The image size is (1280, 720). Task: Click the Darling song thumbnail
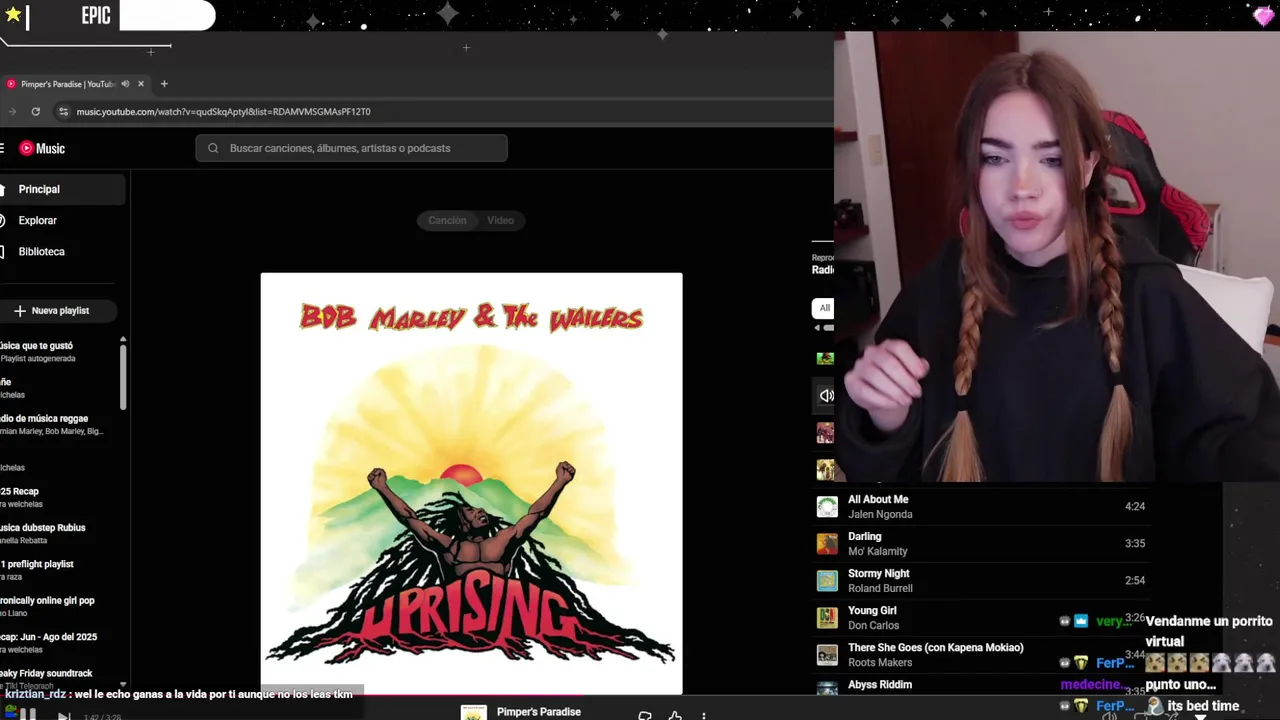[x=827, y=544]
